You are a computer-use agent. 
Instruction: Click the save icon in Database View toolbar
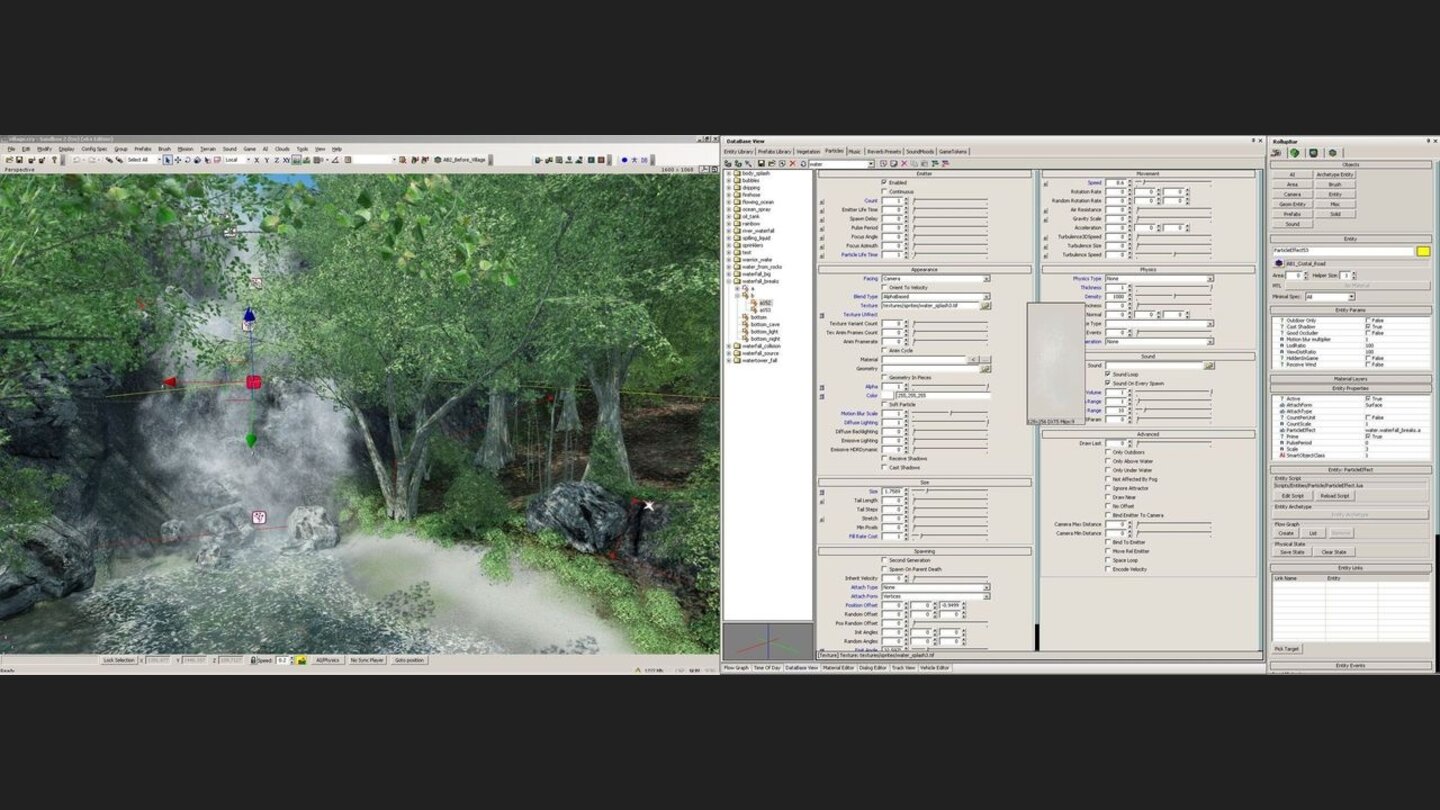(x=761, y=164)
